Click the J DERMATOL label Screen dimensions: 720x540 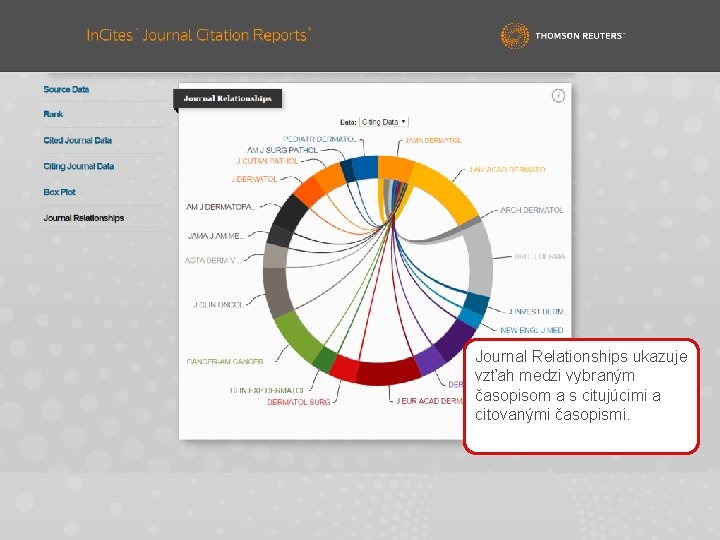pyautogui.click(x=254, y=179)
